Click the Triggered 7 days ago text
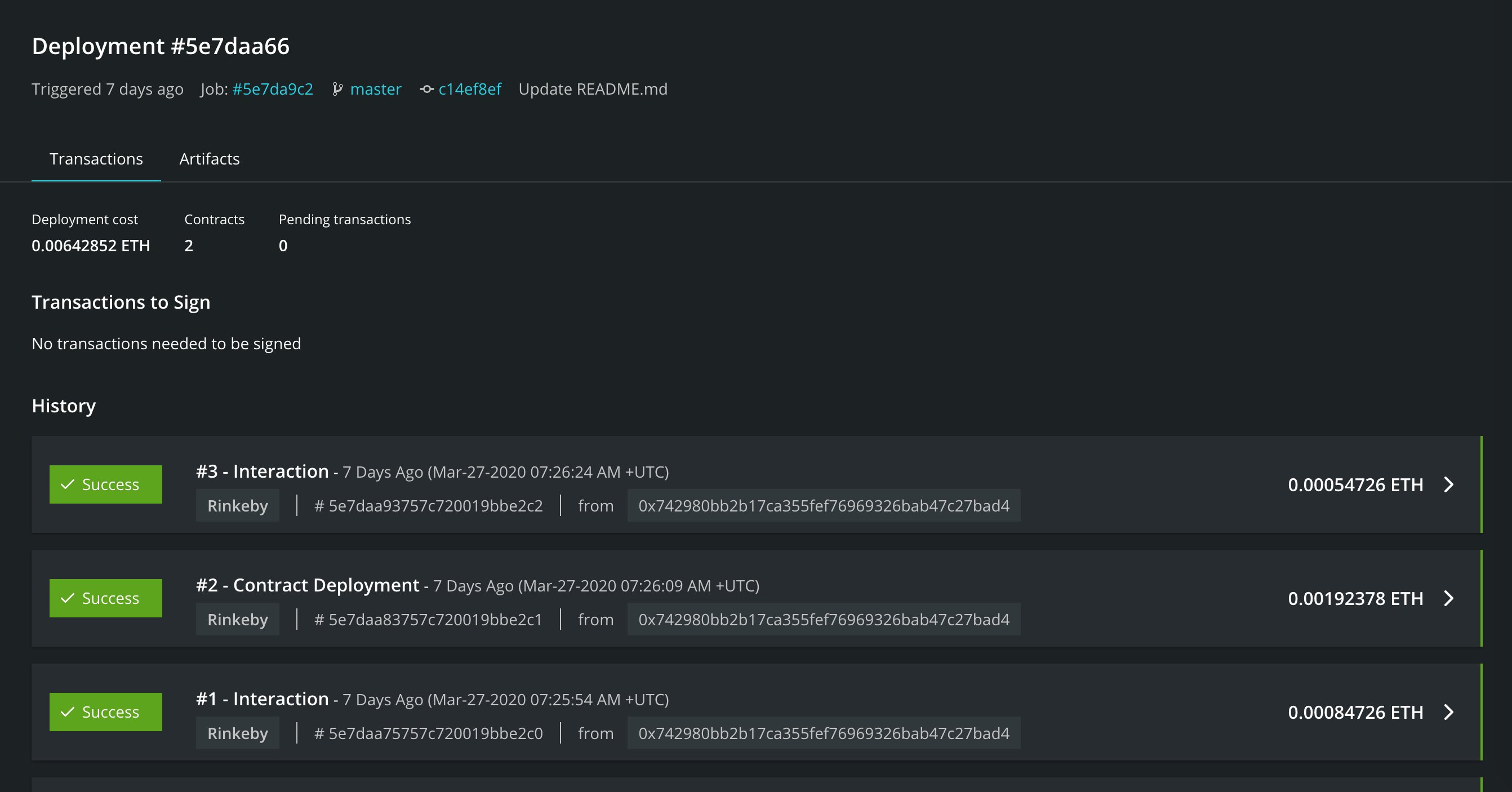This screenshot has width=1512, height=792. (108, 89)
